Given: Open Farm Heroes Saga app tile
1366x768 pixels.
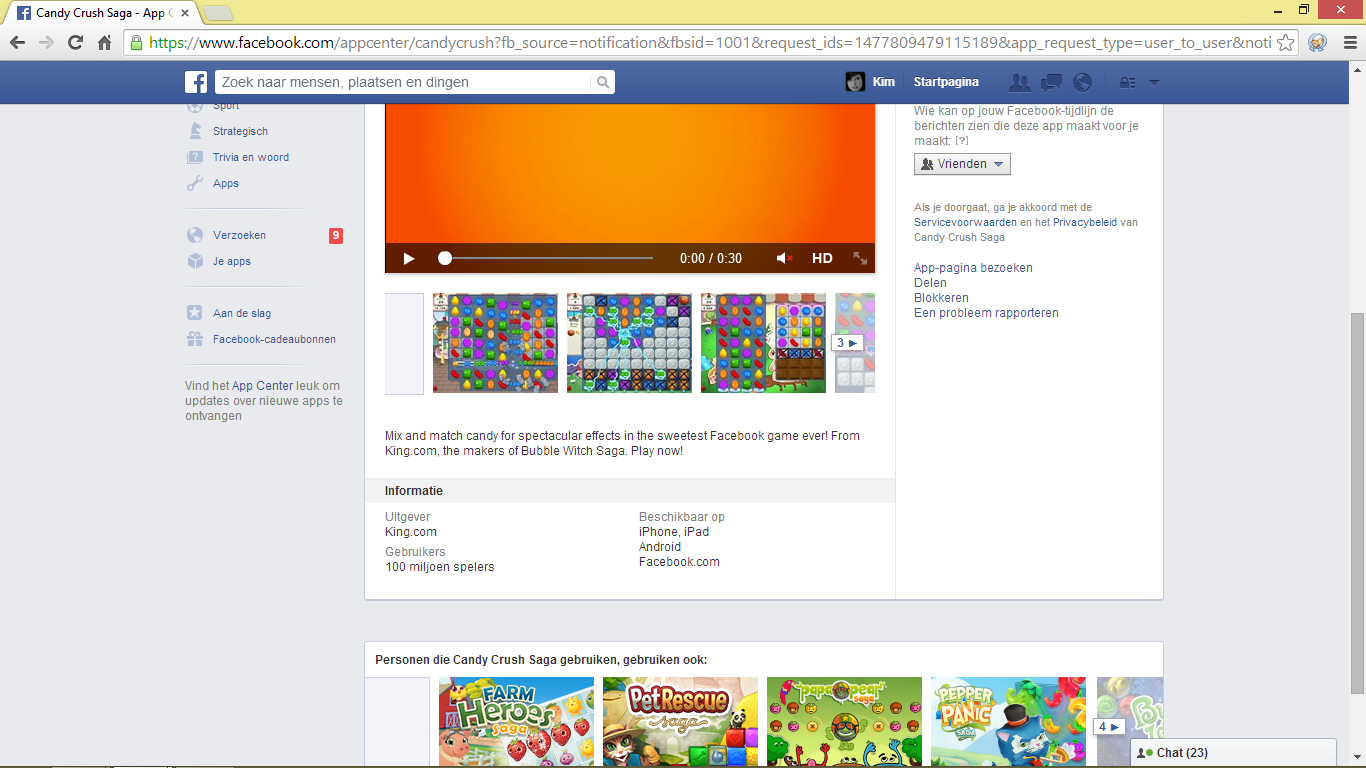Looking at the screenshot, I should (516, 722).
